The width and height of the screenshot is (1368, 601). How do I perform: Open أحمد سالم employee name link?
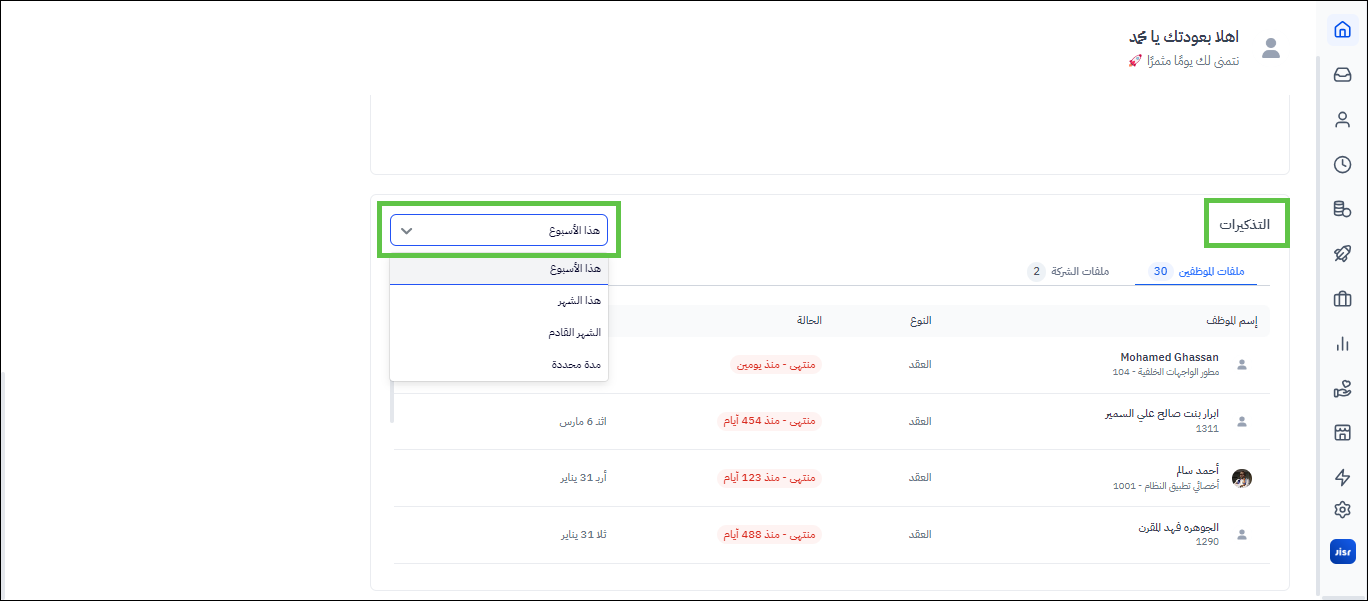(1198, 470)
